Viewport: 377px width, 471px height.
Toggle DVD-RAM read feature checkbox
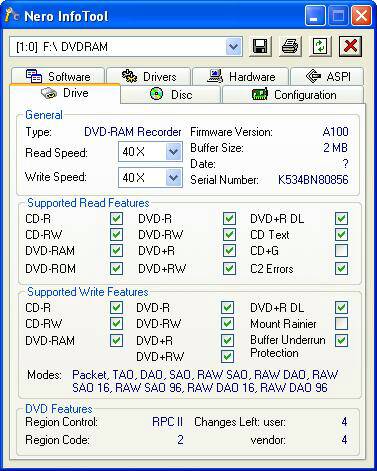coord(116,251)
